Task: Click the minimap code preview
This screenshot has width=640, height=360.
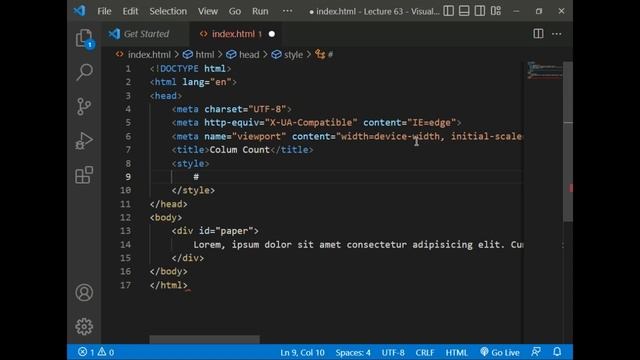Action: click(x=544, y=70)
